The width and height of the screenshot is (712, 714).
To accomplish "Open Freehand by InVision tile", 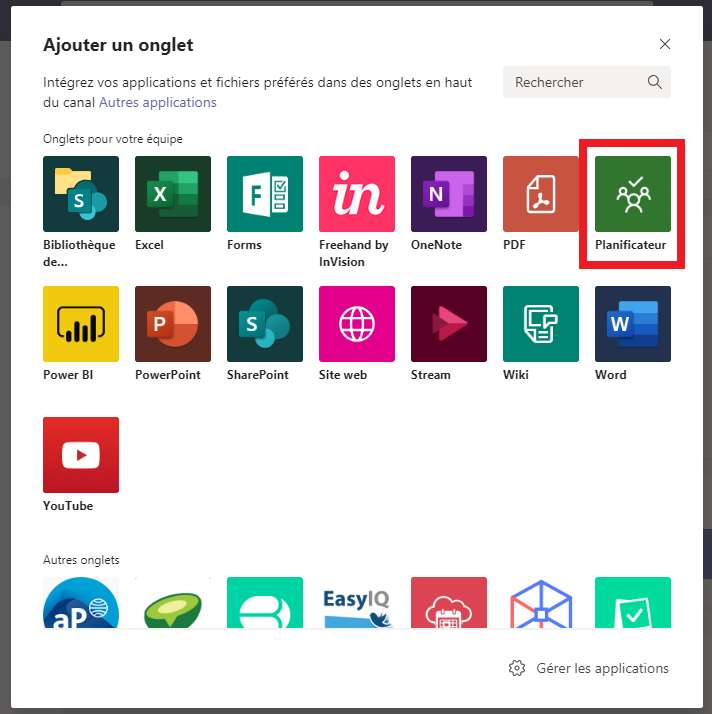I will pos(357,194).
